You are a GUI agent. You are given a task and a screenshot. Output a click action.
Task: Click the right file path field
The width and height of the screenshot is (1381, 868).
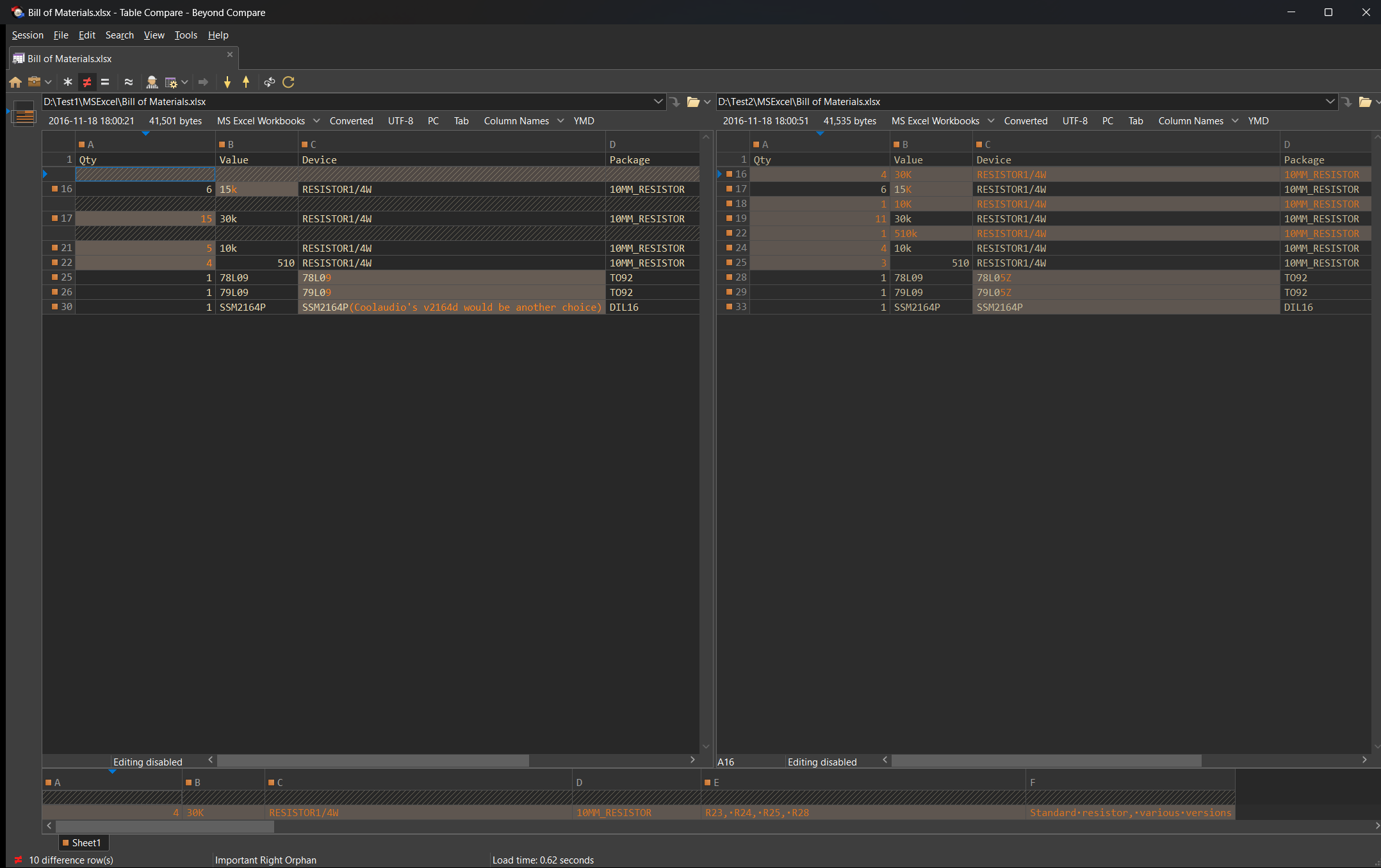point(1020,102)
